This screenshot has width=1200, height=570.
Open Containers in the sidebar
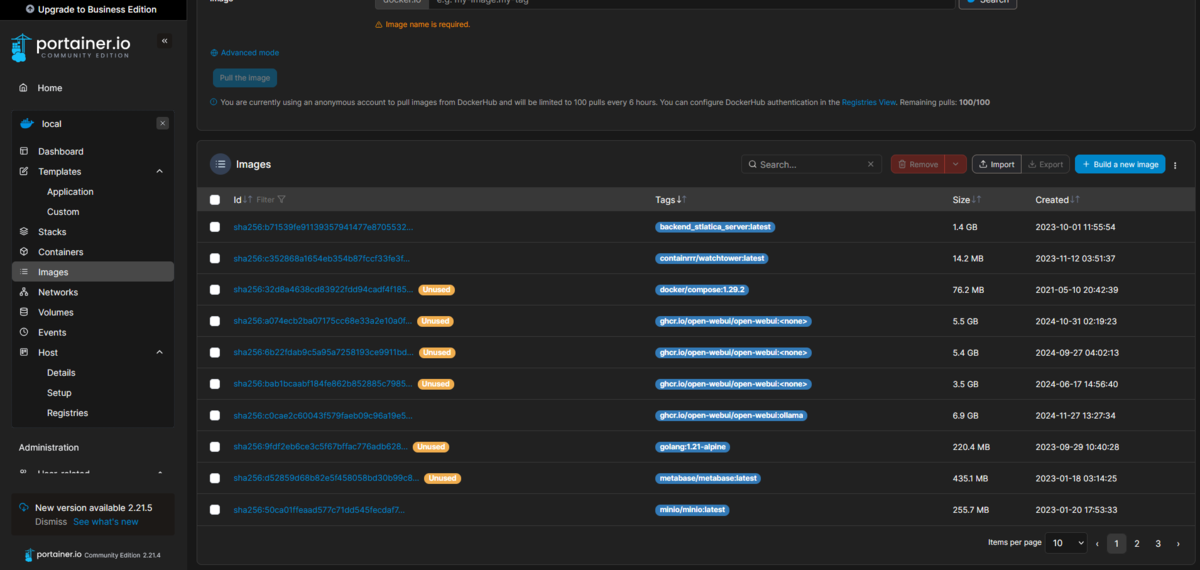(x=60, y=252)
